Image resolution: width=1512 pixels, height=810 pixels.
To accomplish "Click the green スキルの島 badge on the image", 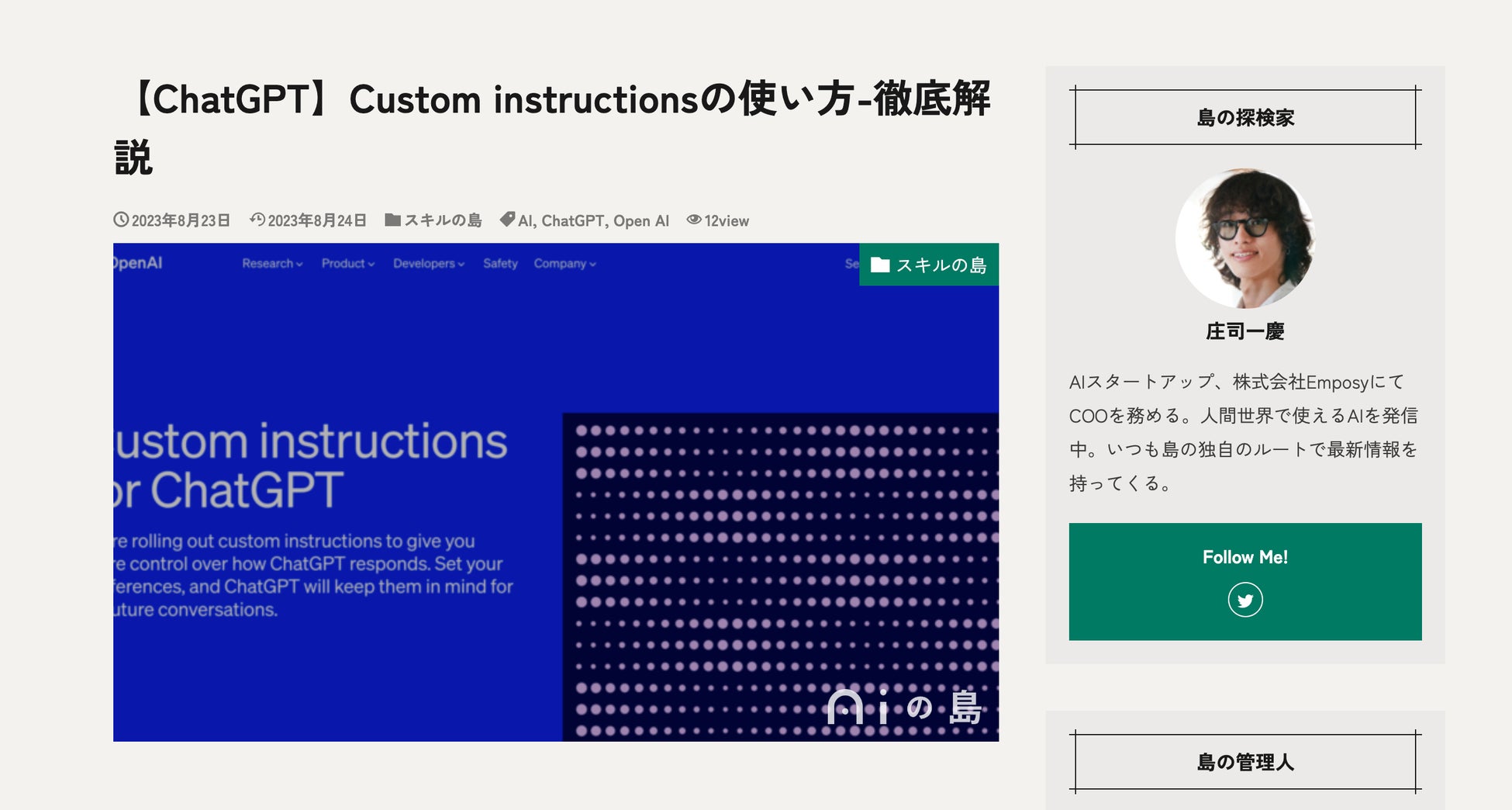I will pyautogui.click(x=929, y=265).
